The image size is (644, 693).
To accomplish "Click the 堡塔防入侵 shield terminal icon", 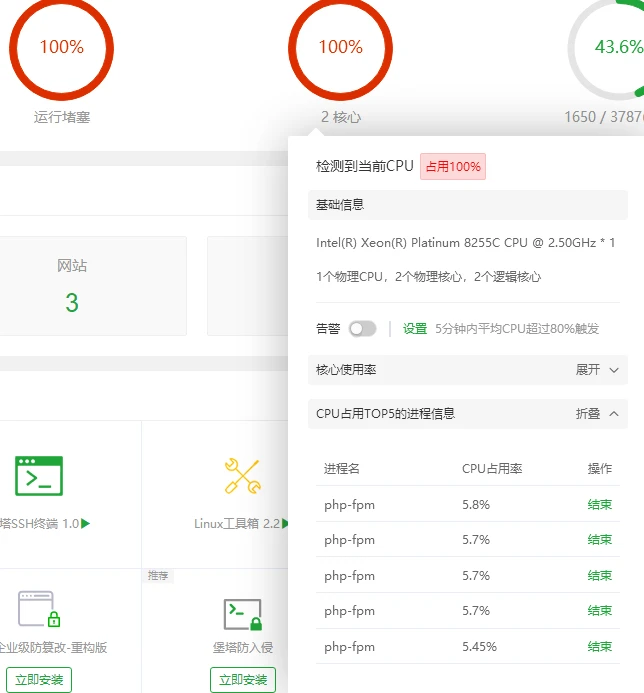I will click(x=242, y=614).
